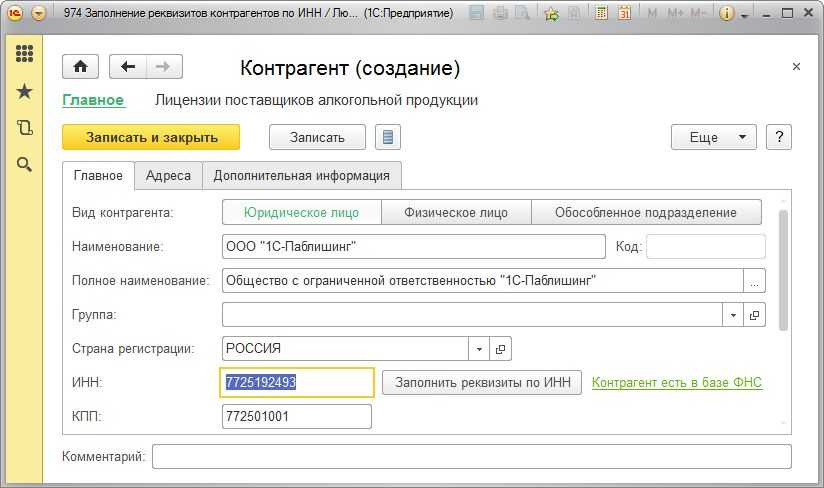Switch to the Адреса tab
Image resolution: width=824 pixels, height=488 pixels.
coord(168,175)
